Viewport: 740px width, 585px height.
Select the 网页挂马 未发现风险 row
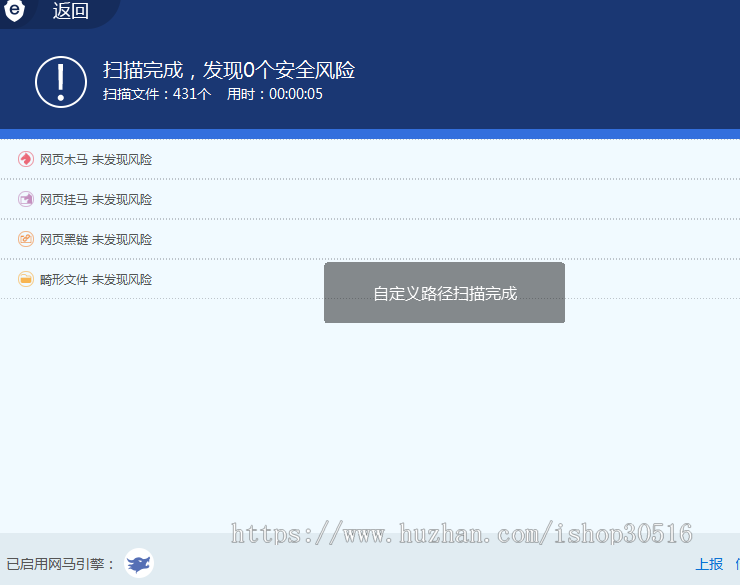click(x=370, y=200)
